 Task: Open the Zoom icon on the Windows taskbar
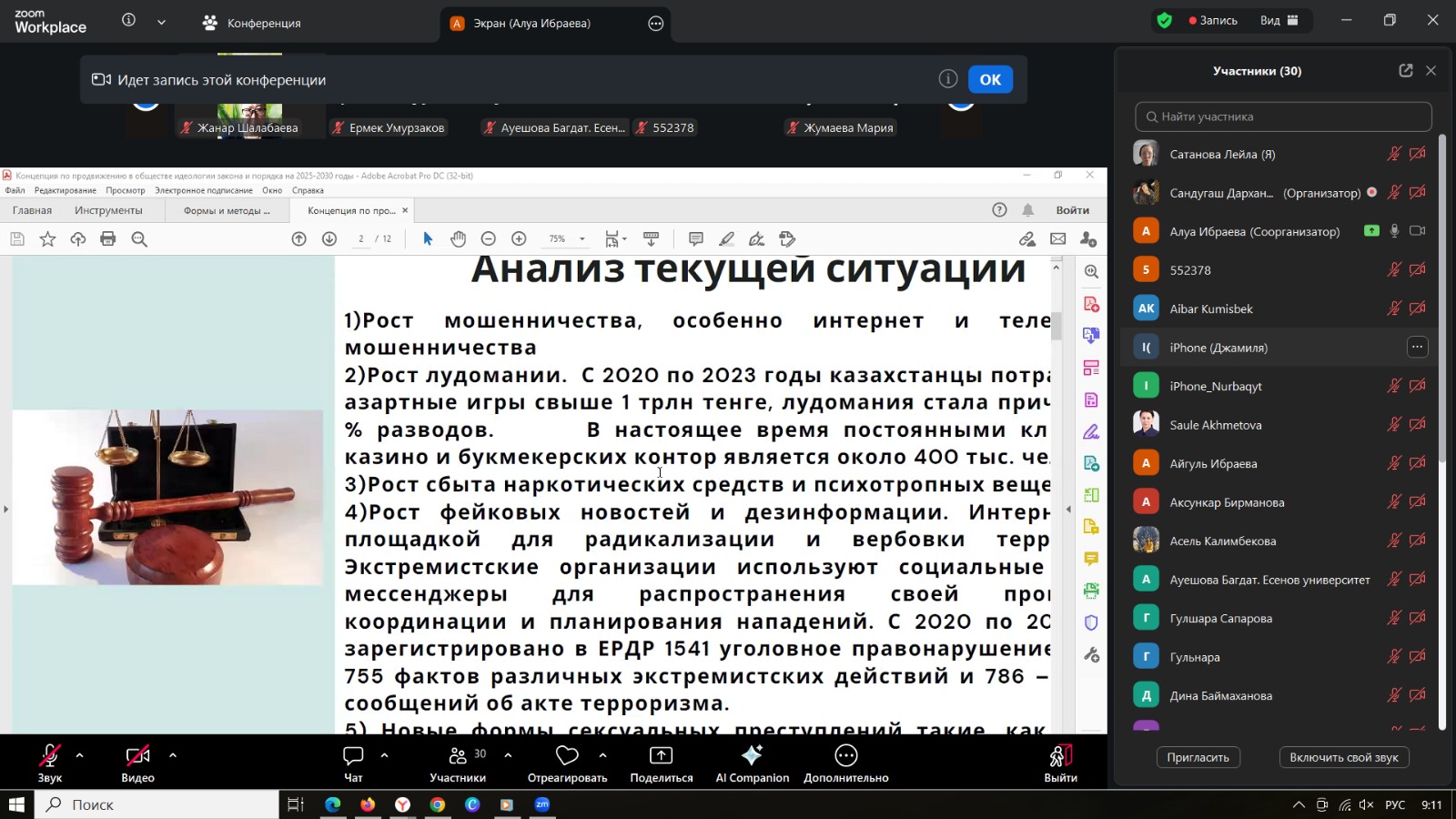coord(542,804)
